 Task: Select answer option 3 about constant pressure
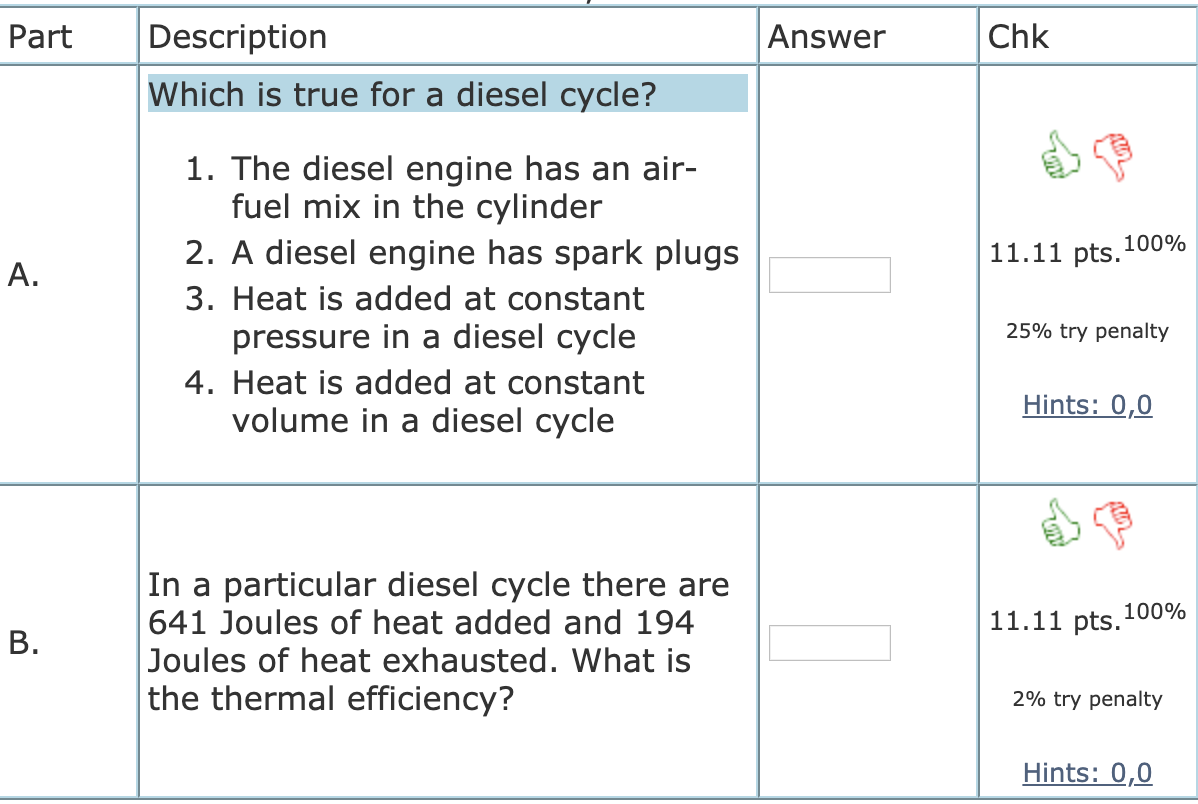point(435,317)
